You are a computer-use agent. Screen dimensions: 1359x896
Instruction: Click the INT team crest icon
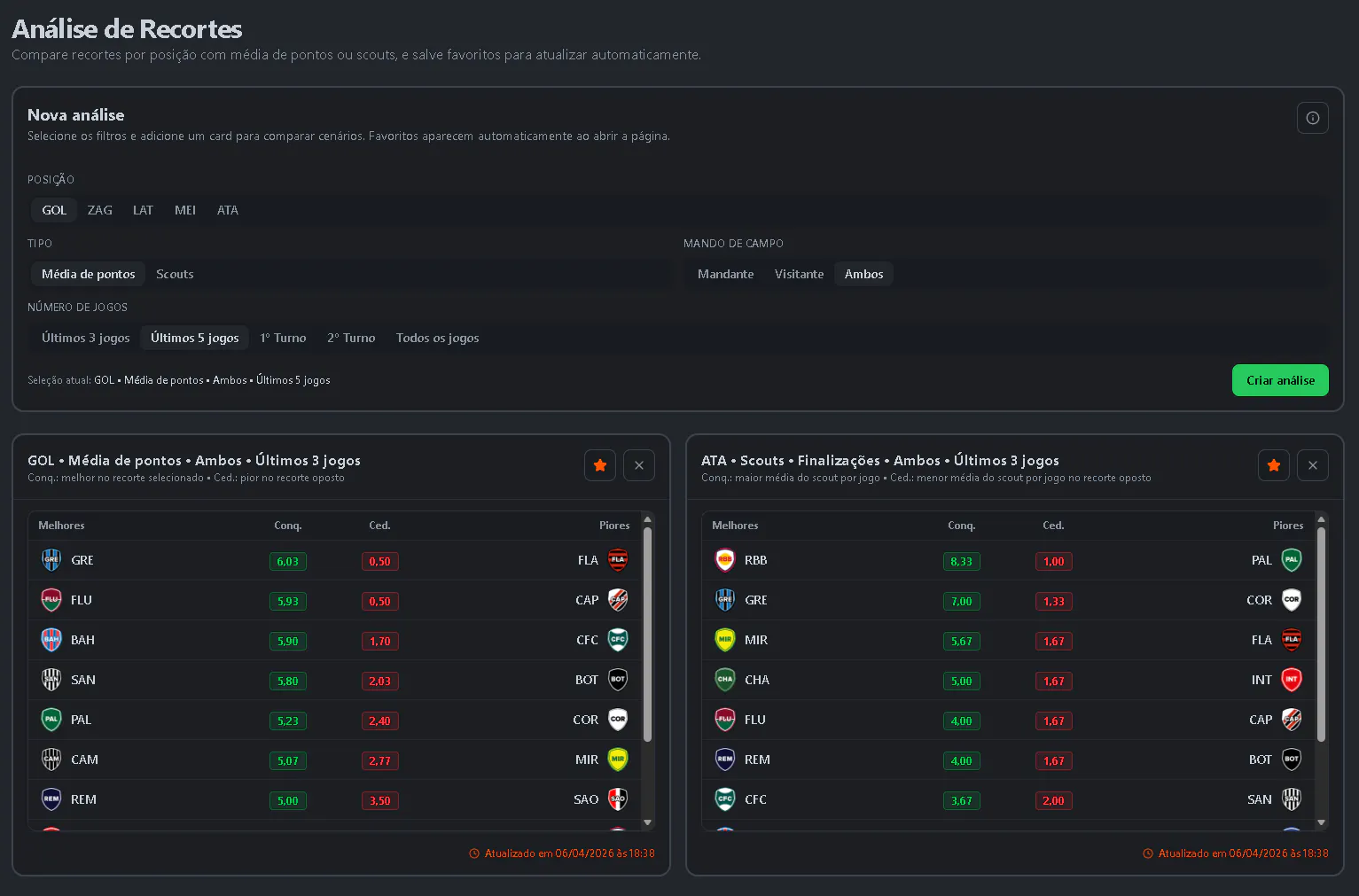[x=1292, y=680]
